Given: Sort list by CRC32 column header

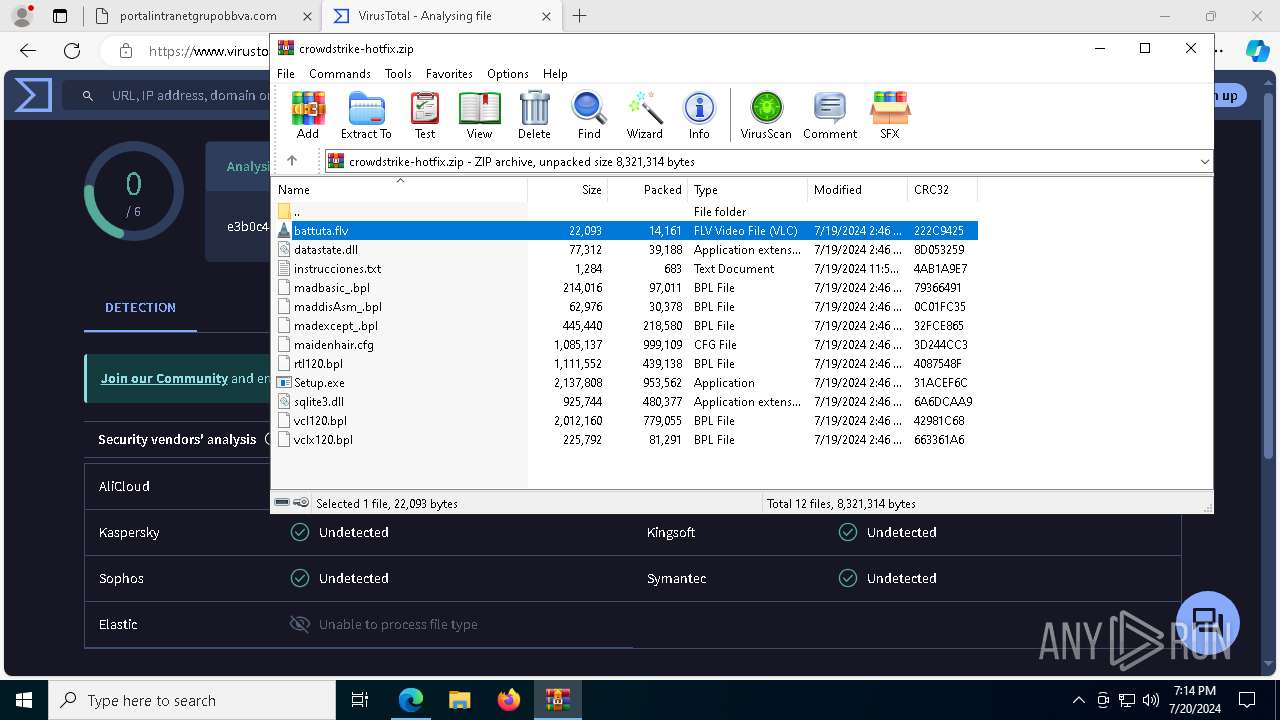Looking at the screenshot, I should pos(942,189).
